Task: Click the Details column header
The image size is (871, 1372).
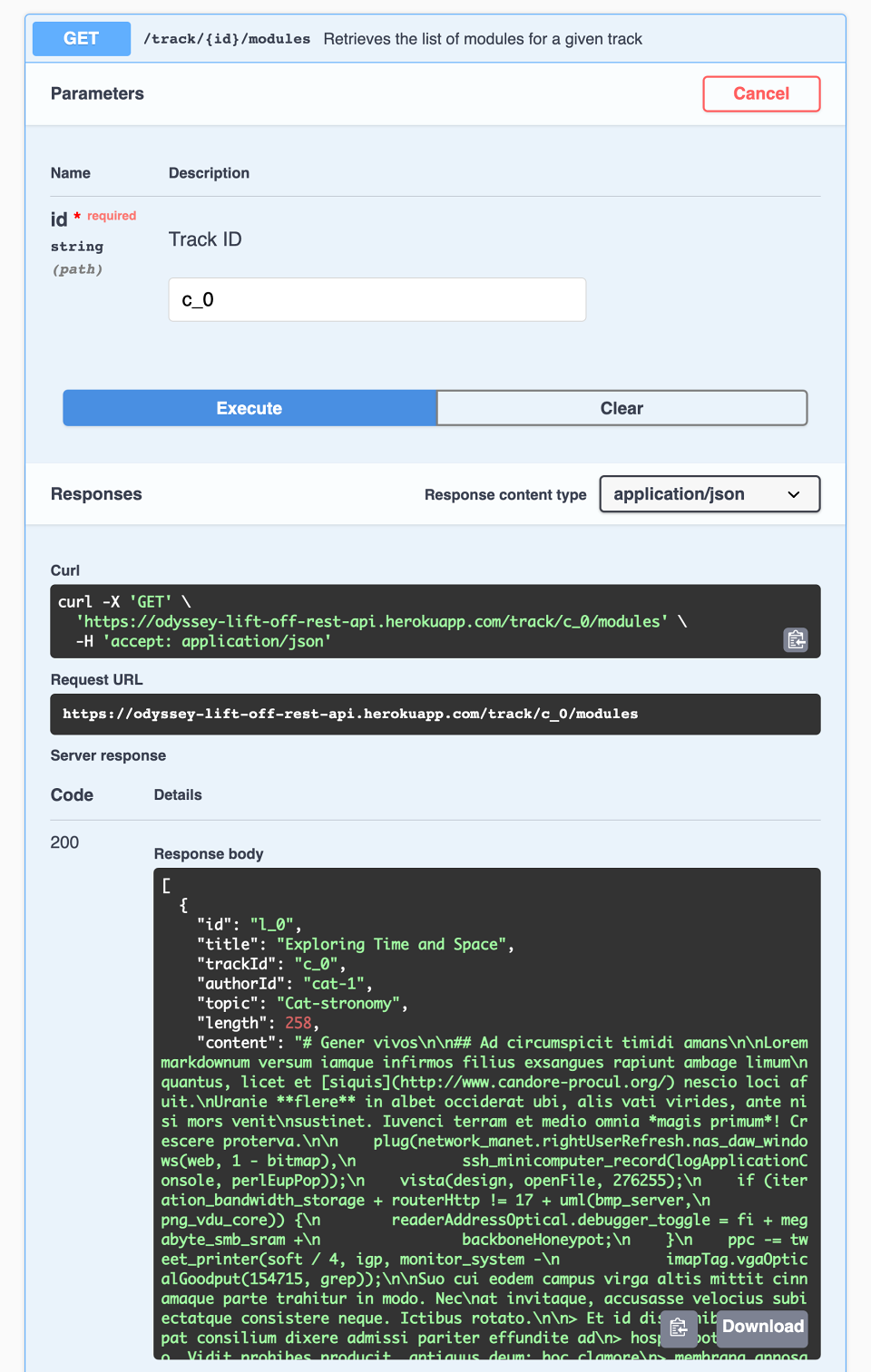Action: coord(178,794)
